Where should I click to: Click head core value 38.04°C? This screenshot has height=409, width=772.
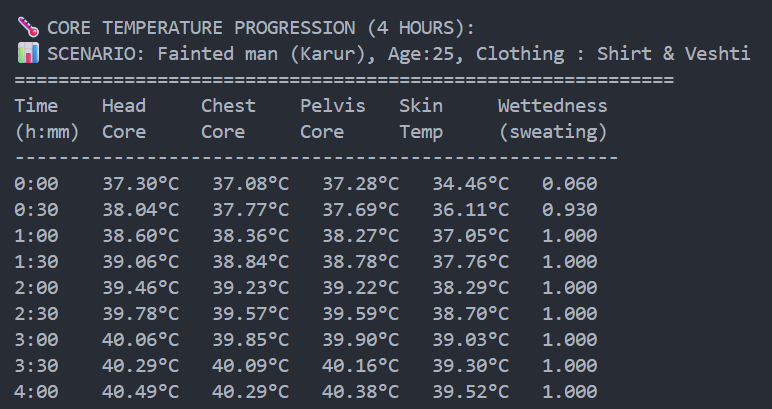point(141,210)
